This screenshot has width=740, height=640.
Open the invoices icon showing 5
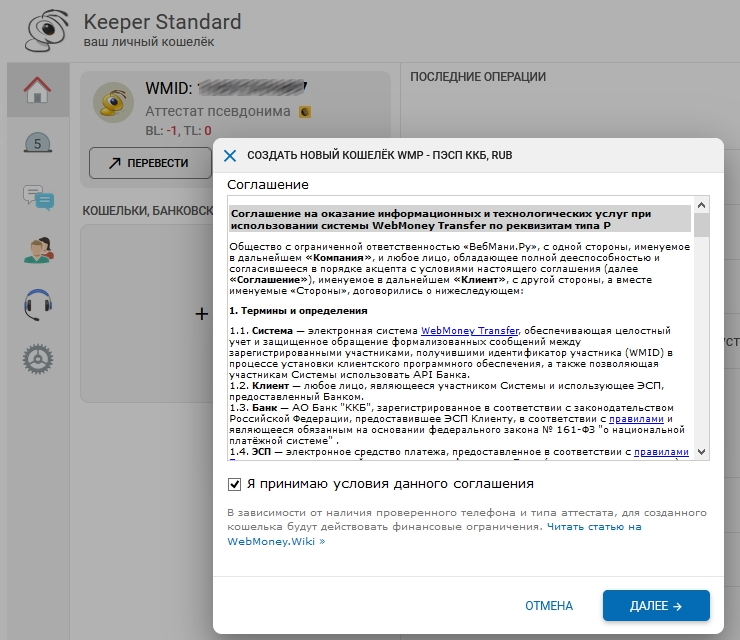38,143
